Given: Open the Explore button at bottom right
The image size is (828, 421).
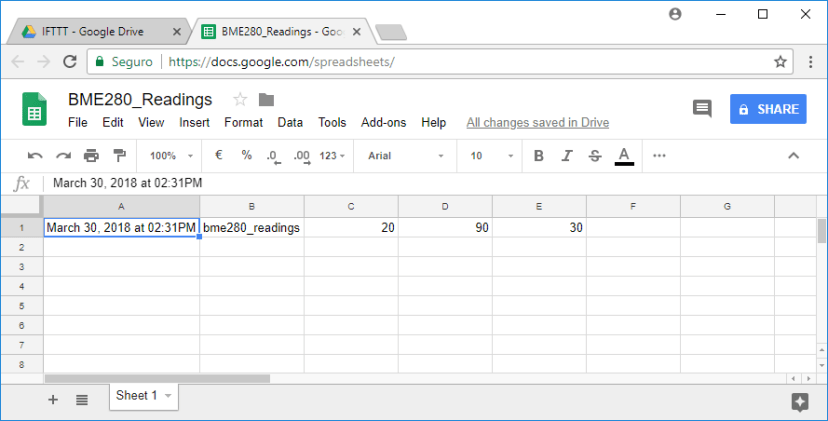Looking at the screenshot, I should [799, 401].
